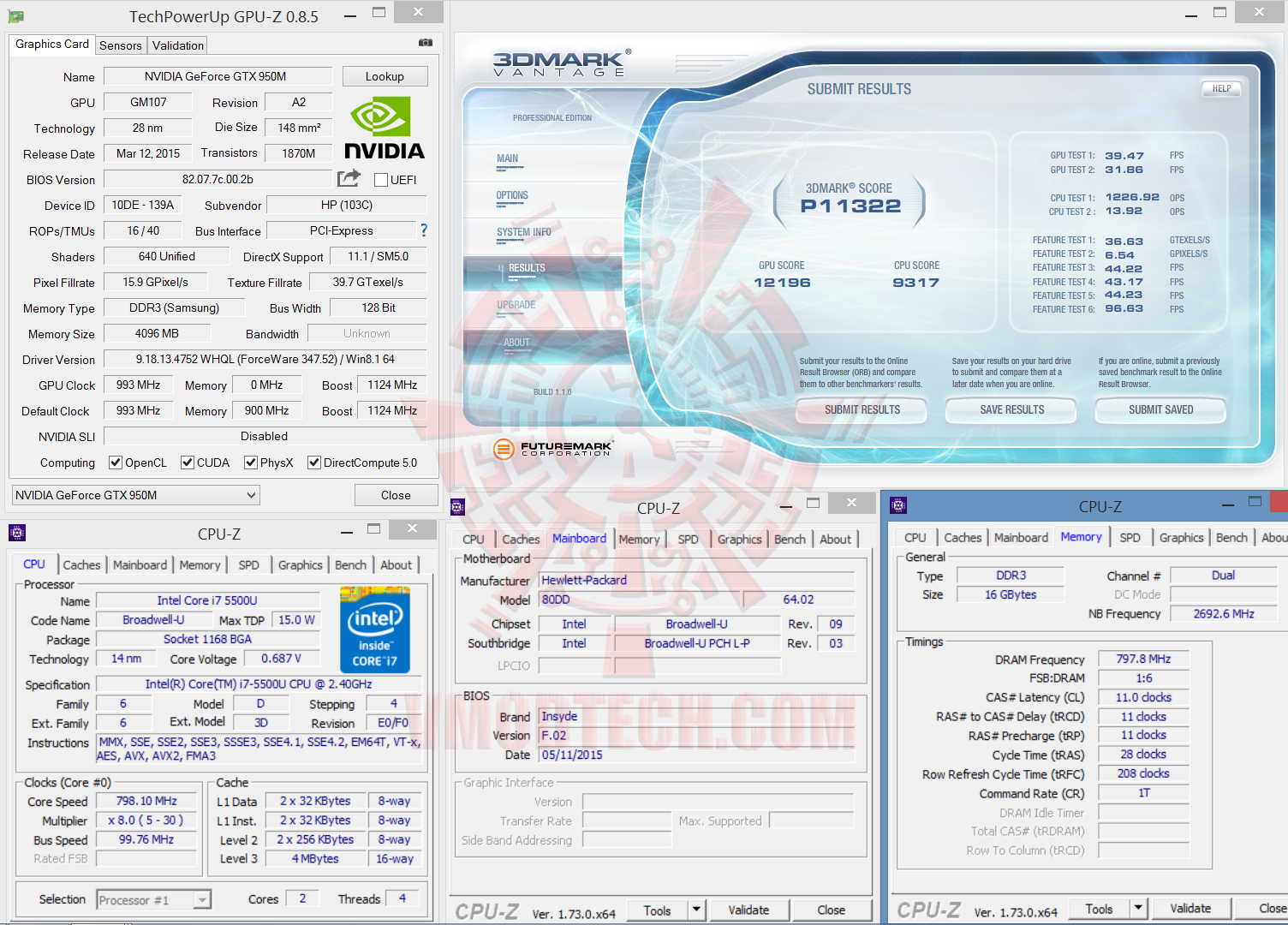Click the manufacturer value 'Hewlett-Packard'
The width and height of the screenshot is (1288, 925).
(696, 580)
